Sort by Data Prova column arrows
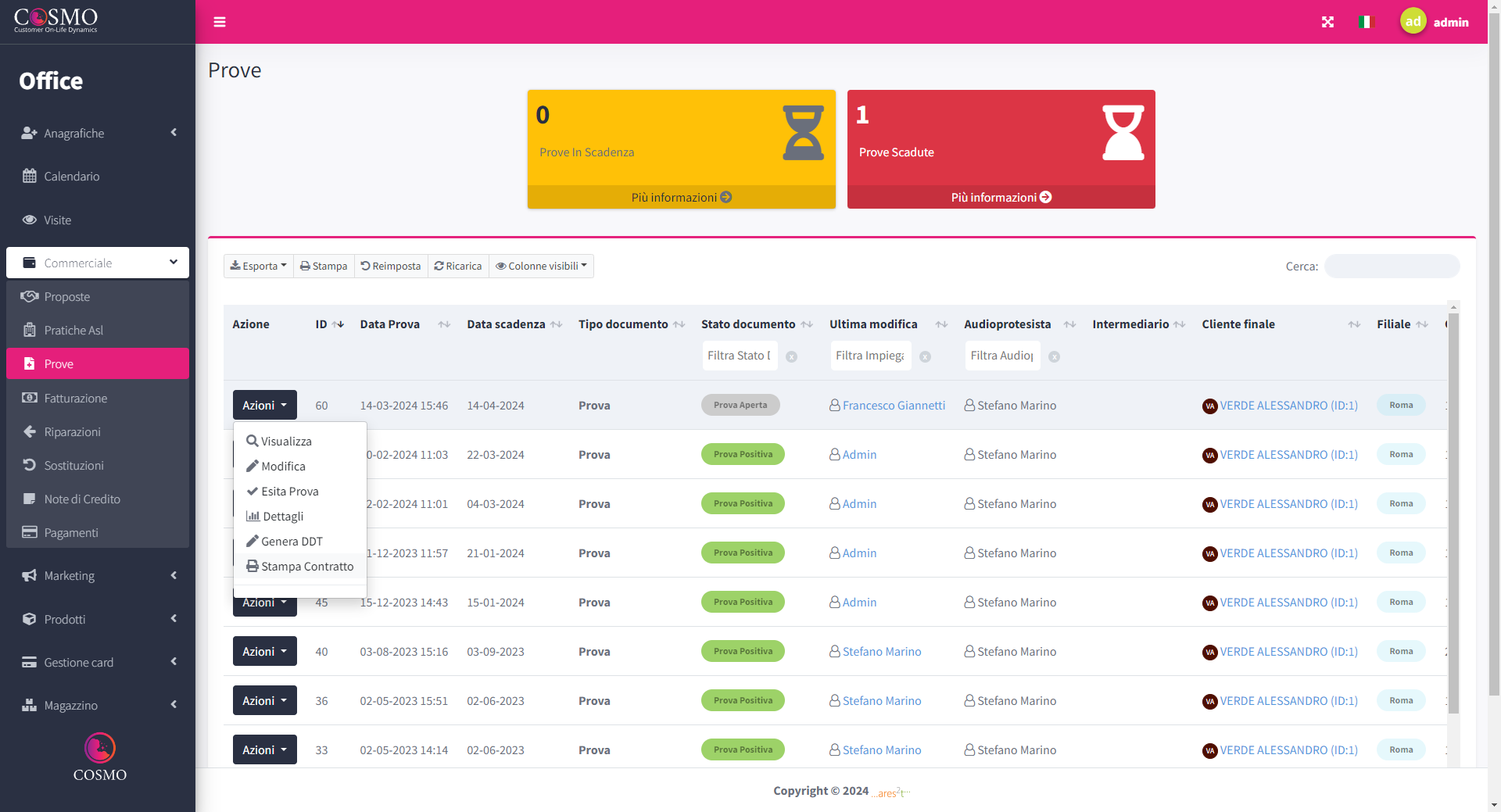Image resolution: width=1501 pixels, height=812 pixels. 444,324
